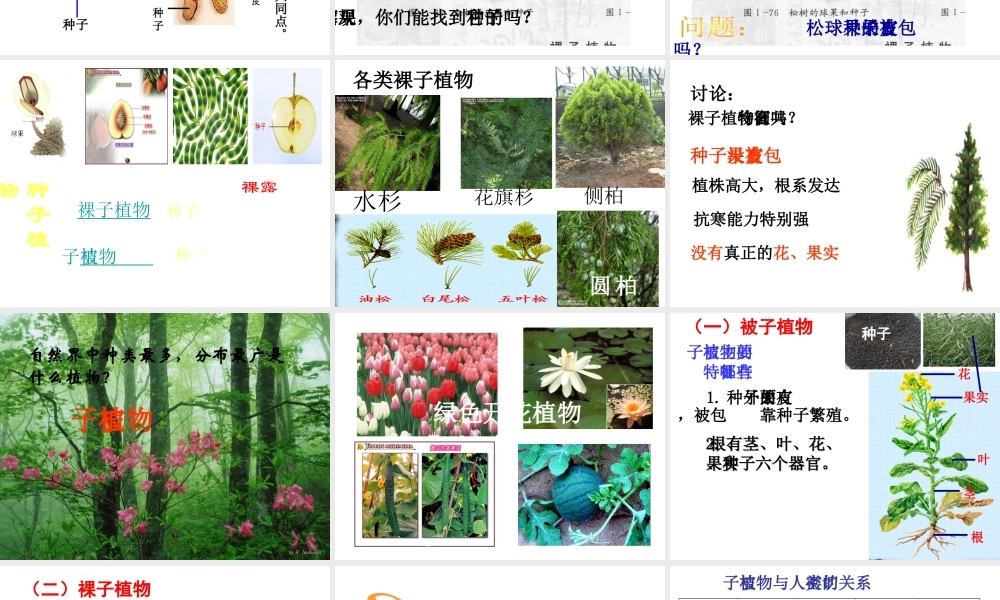Click the 裸子植物 underlined link
1000x600 pixels.
(x=114, y=210)
